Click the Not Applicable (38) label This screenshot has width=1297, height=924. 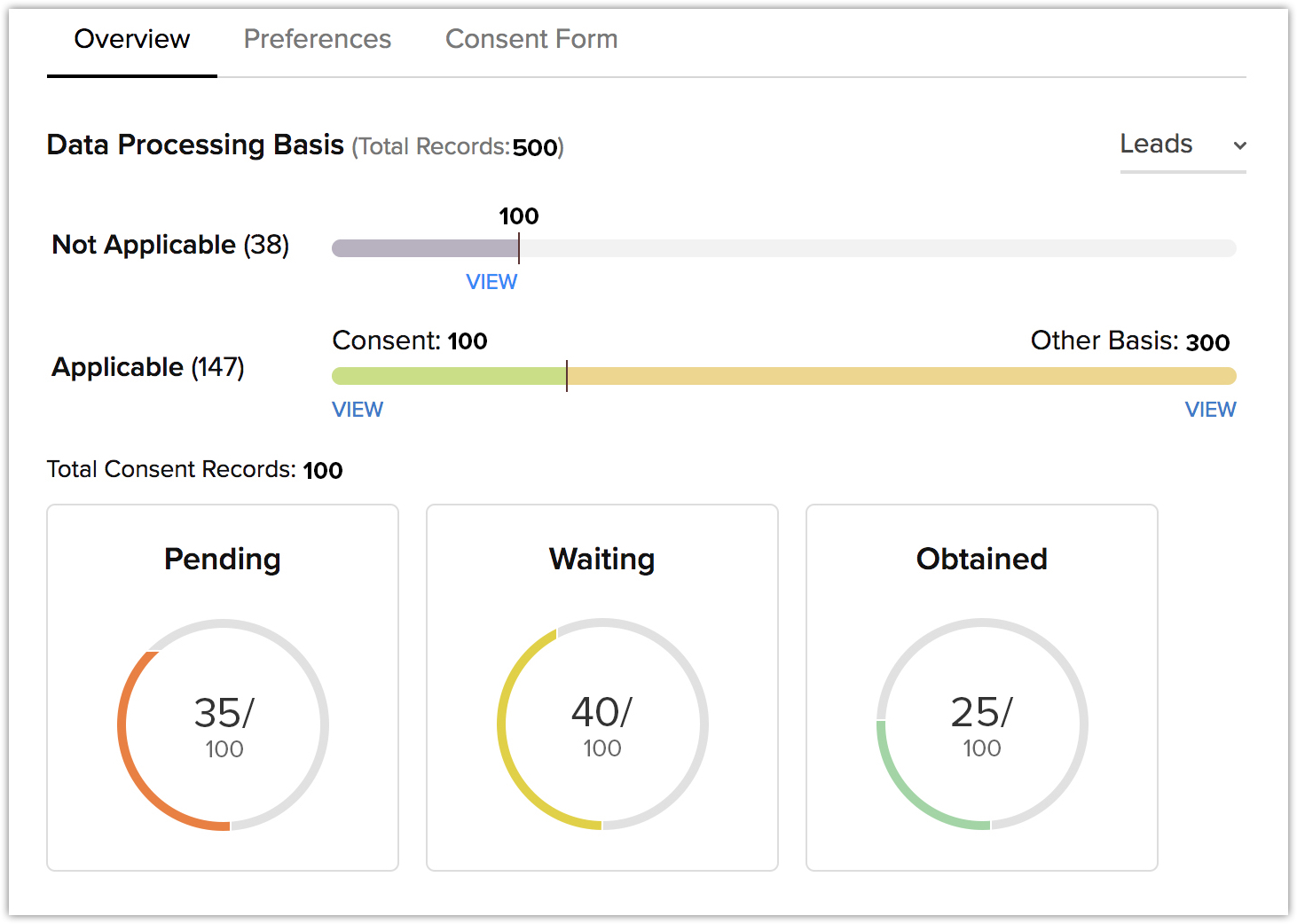[x=169, y=245]
